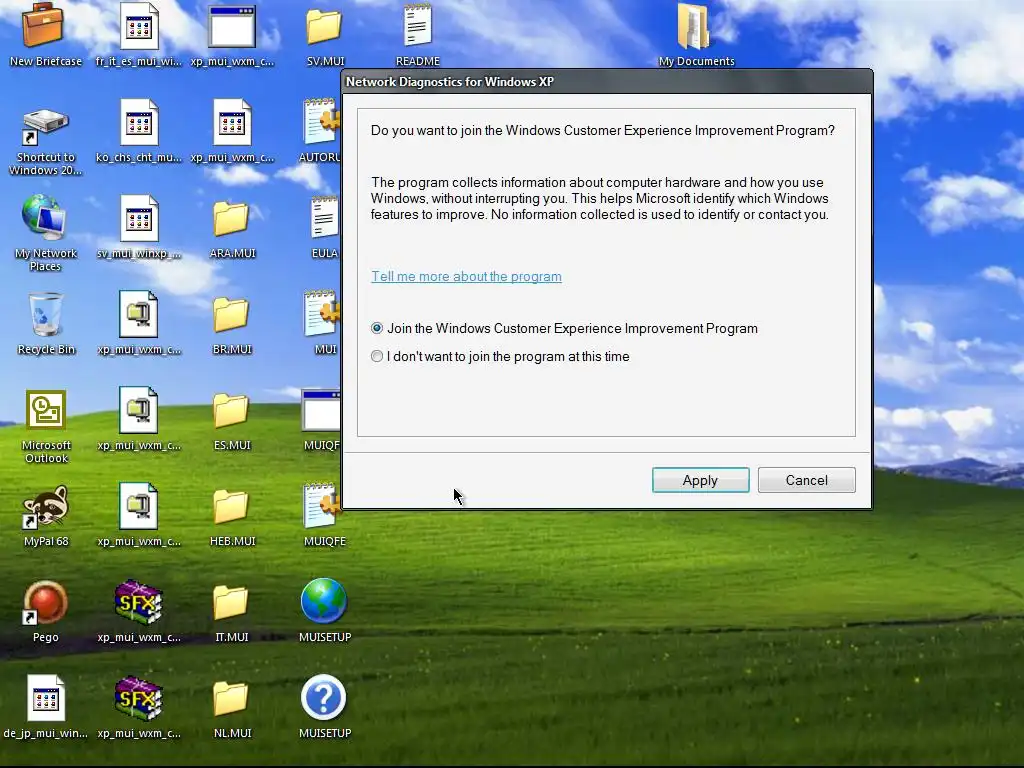Select the BR.MUI folder icon
1024x768 pixels.
click(x=231, y=314)
